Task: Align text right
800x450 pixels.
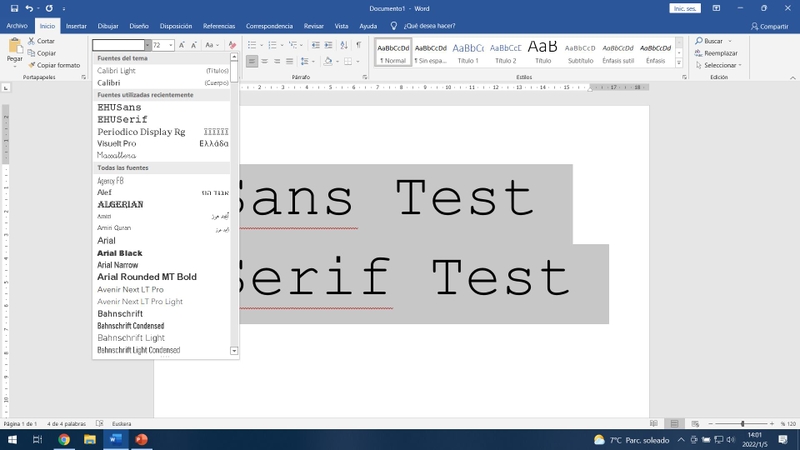Action: [x=277, y=61]
